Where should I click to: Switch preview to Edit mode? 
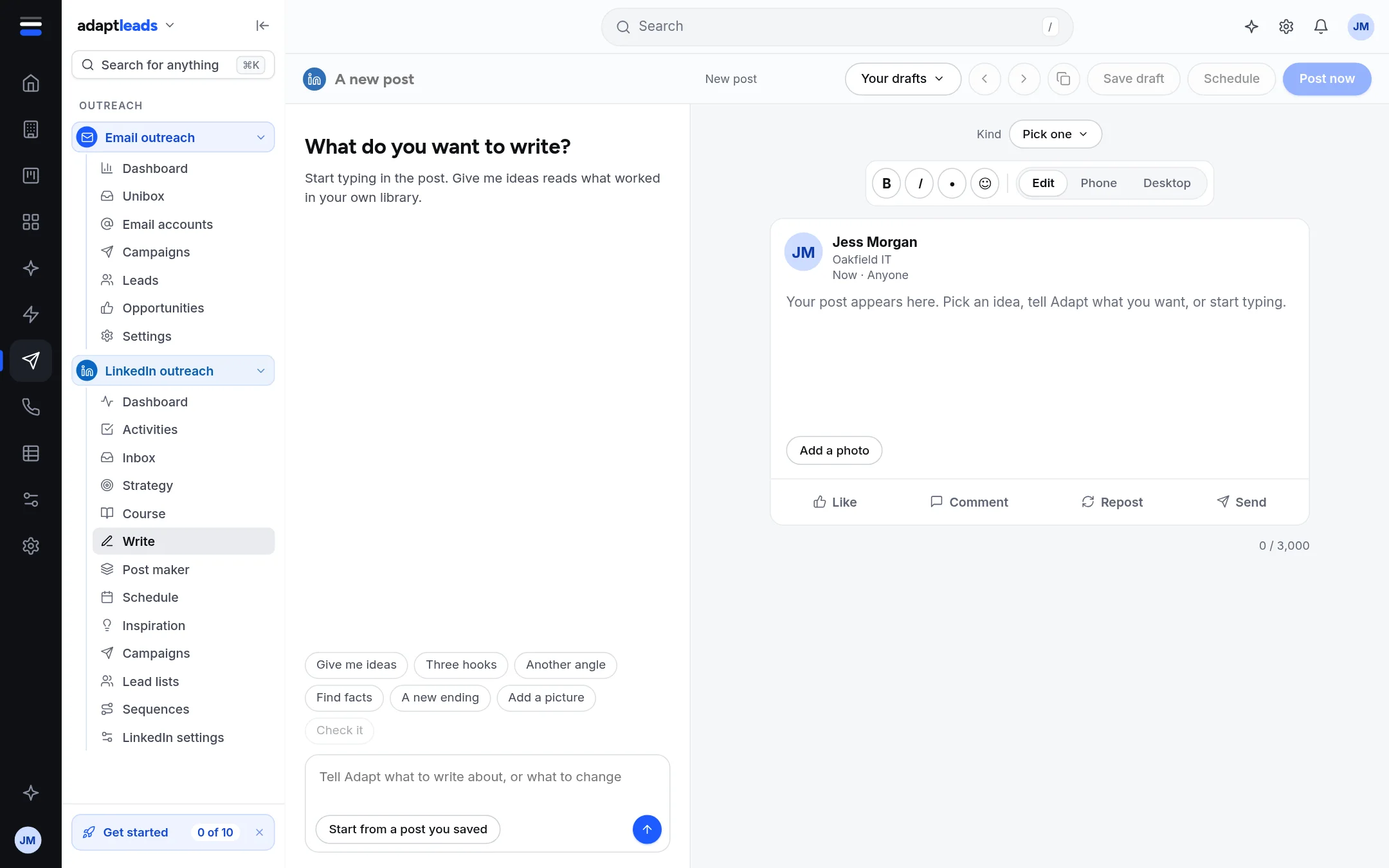pos(1042,183)
